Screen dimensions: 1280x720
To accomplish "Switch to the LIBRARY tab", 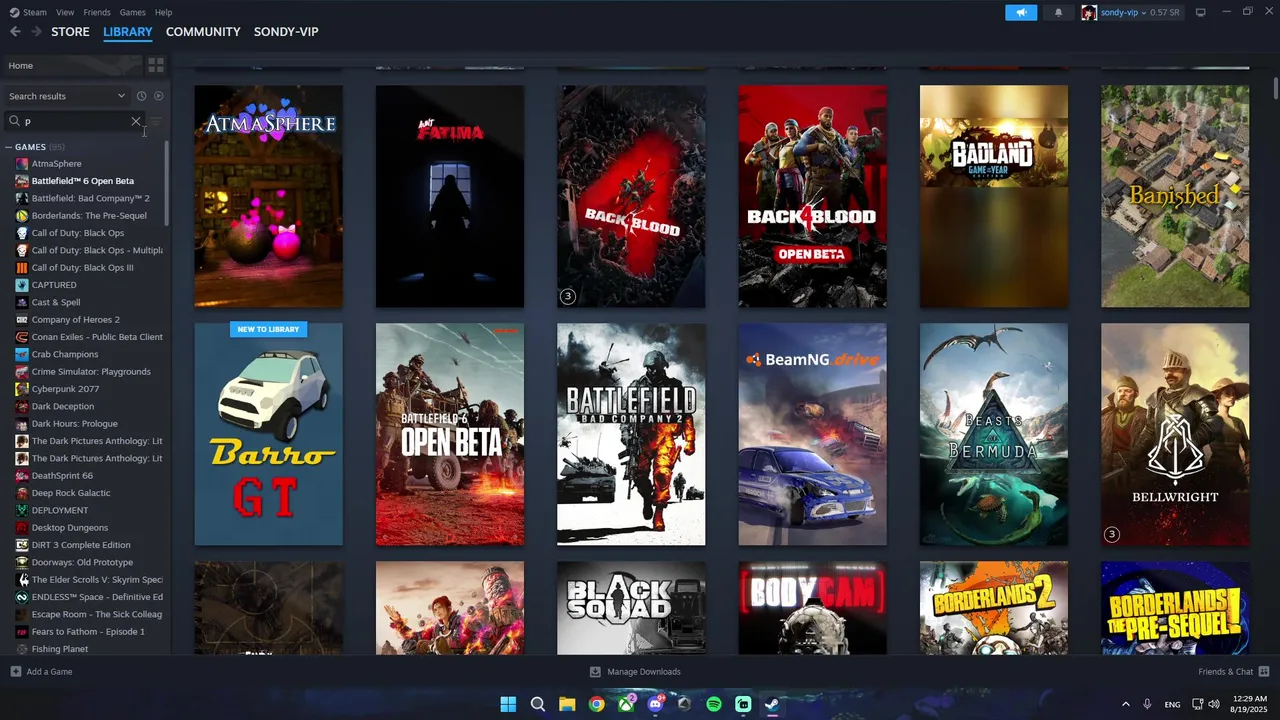I will pos(128,32).
